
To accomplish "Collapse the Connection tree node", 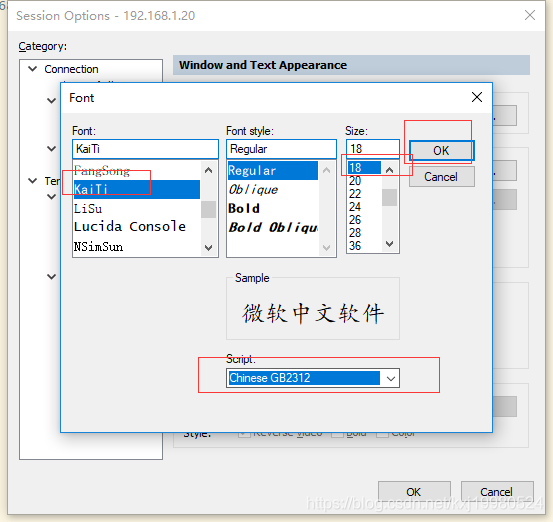I will [32, 69].
